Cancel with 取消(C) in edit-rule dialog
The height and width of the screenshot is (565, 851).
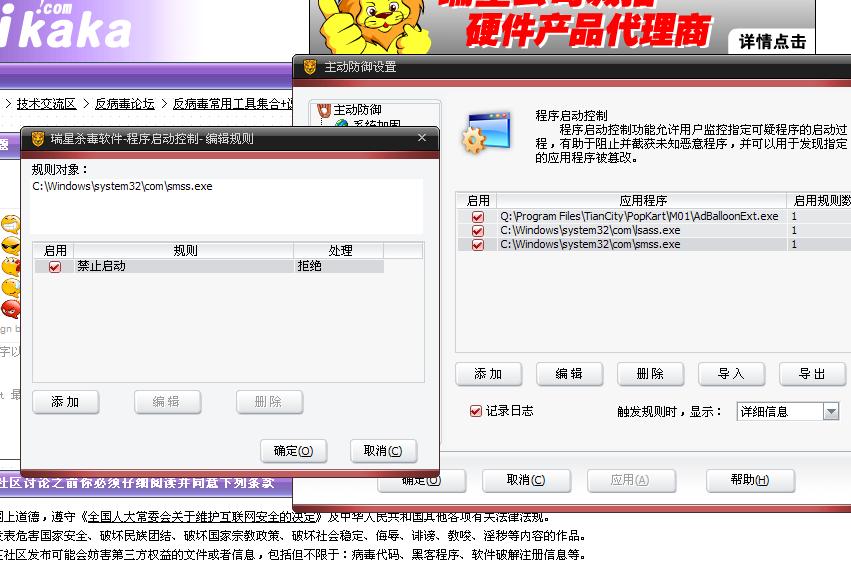coord(383,451)
